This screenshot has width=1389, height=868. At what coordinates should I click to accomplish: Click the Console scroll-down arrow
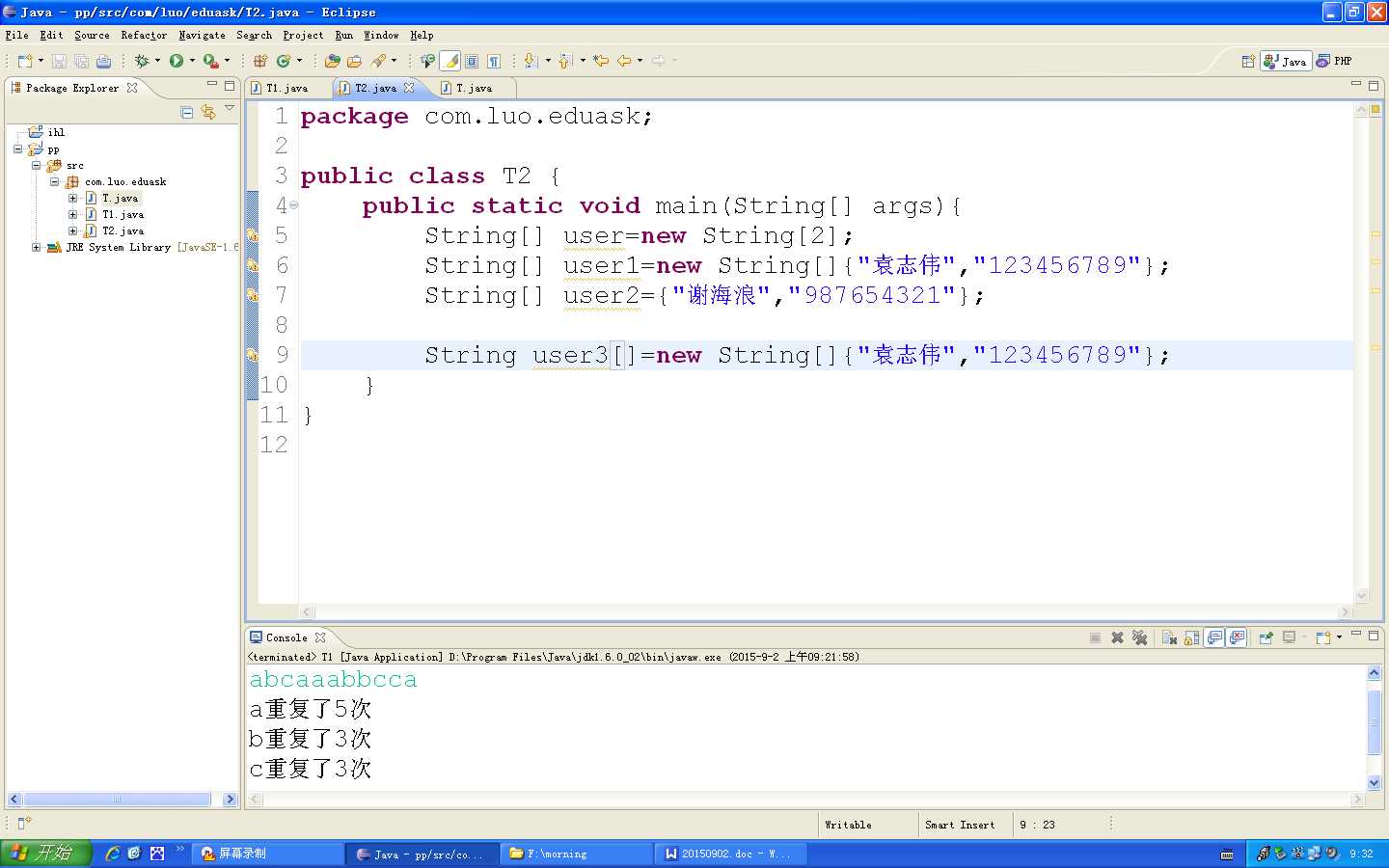point(1375,783)
